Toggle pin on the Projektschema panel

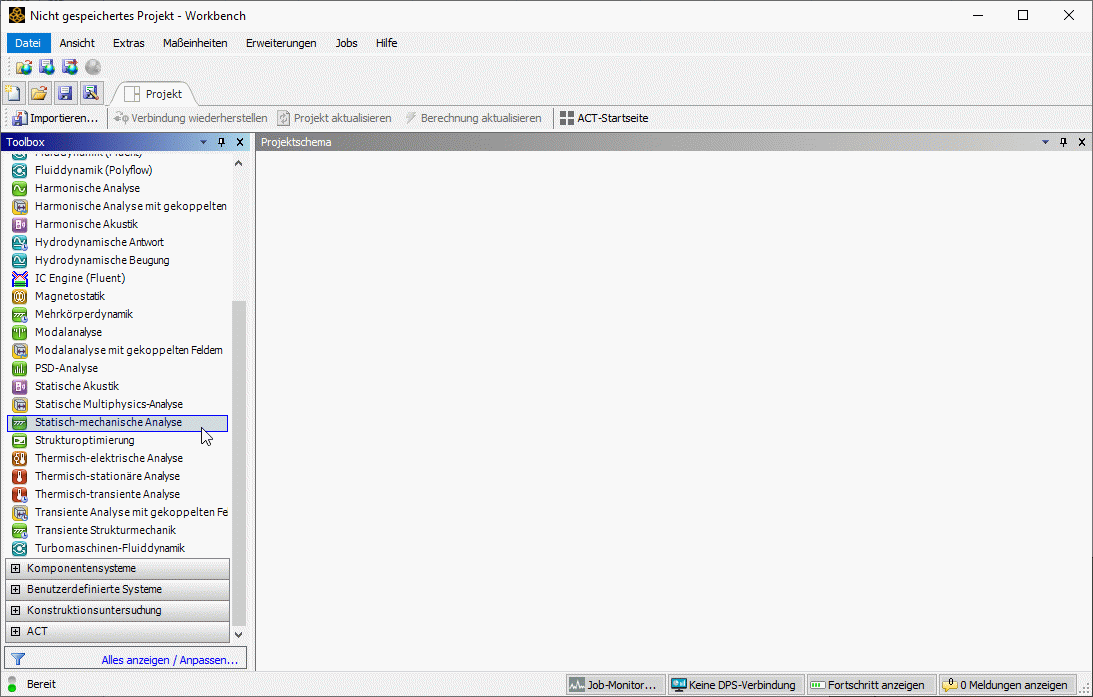(x=1063, y=142)
